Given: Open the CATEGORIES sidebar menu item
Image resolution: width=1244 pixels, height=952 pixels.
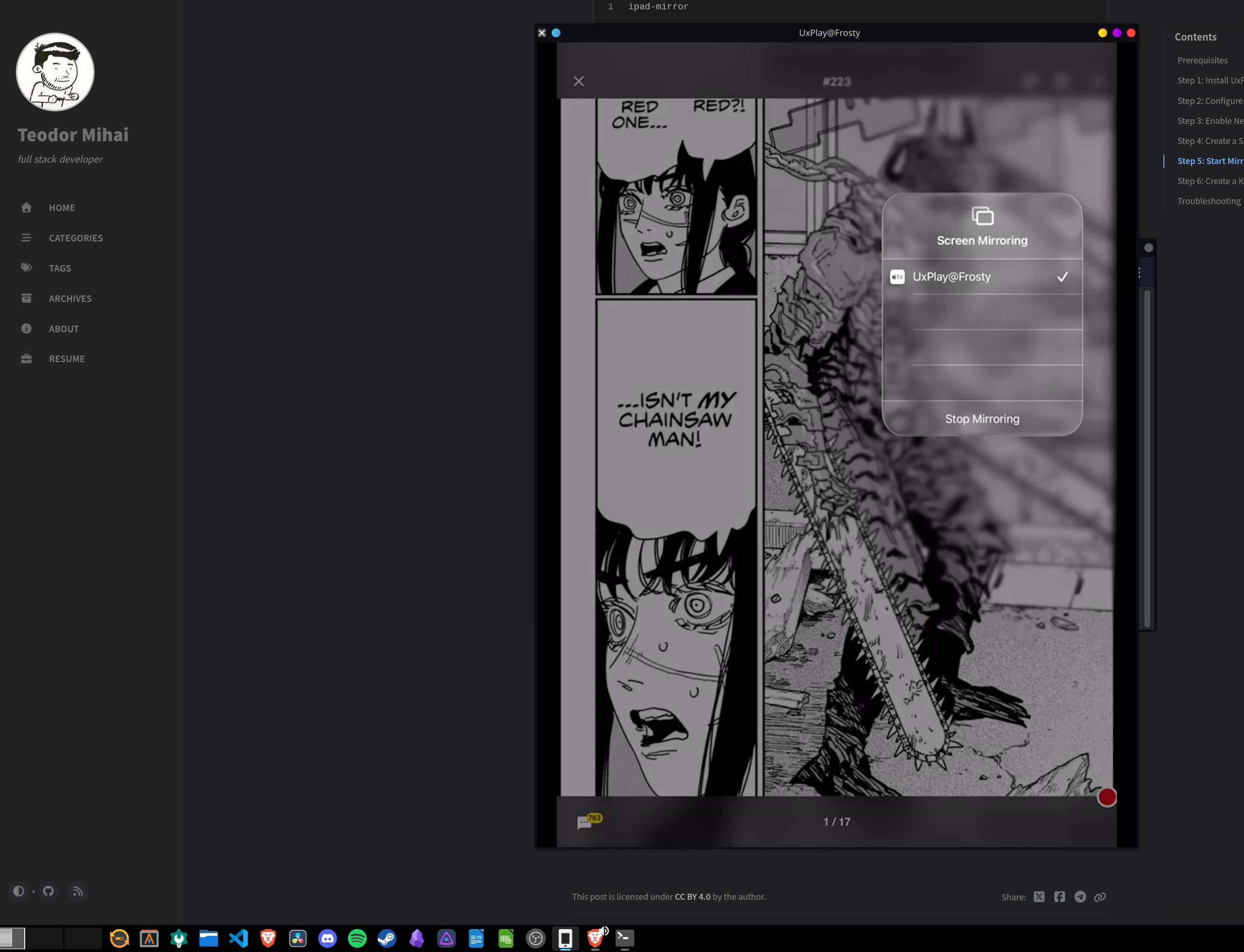Looking at the screenshot, I should coord(75,238).
